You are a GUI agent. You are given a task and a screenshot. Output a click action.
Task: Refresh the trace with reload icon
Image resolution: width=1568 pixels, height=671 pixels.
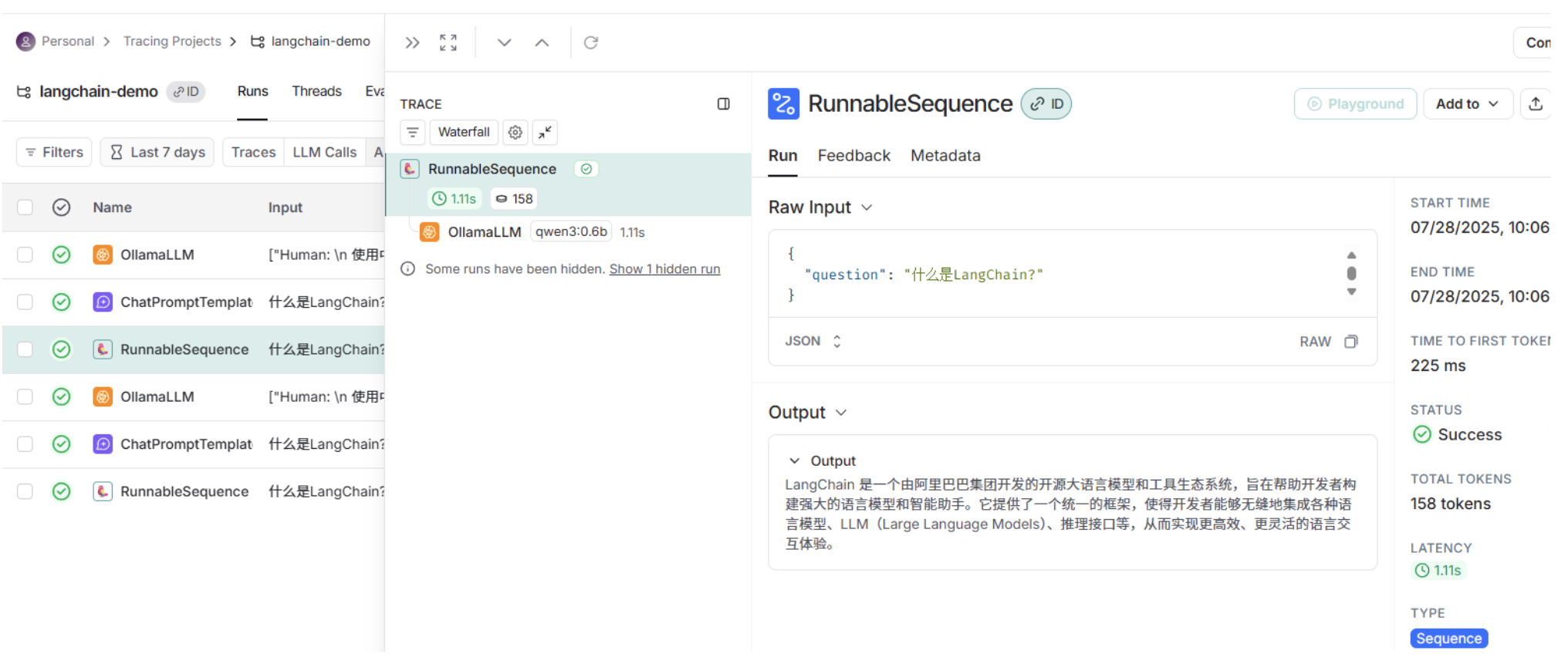point(591,42)
